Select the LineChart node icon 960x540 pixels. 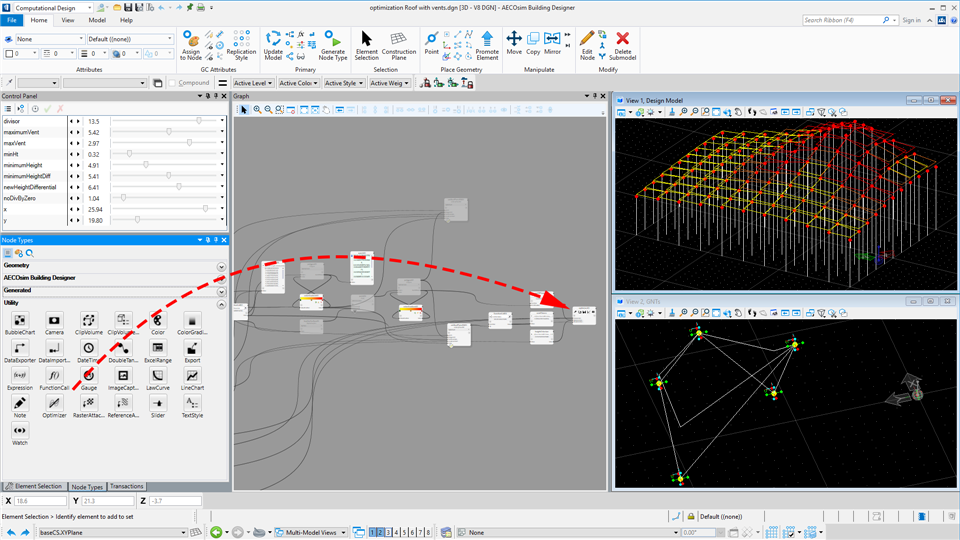coord(192,377)
